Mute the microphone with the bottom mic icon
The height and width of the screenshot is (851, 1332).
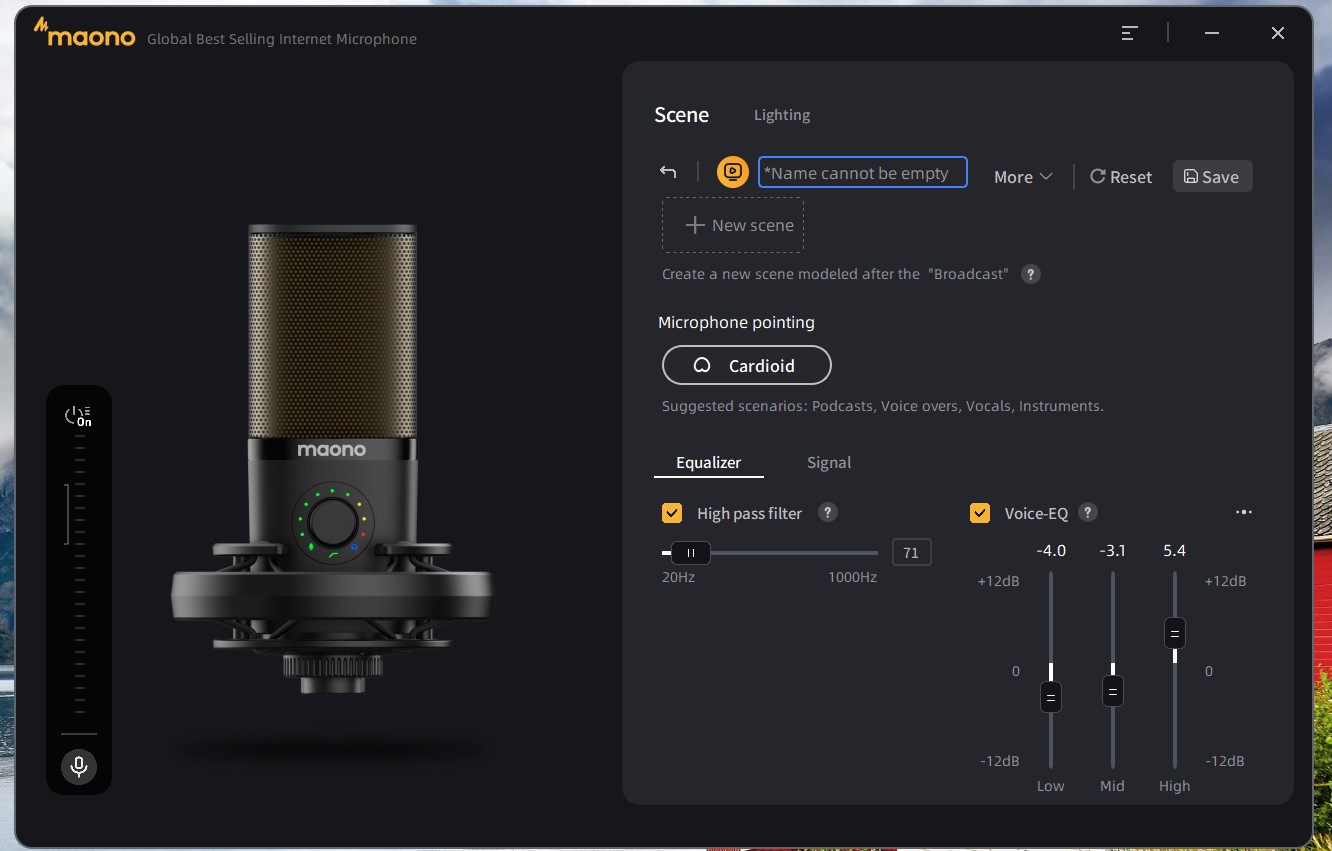[x=78, y=767]
